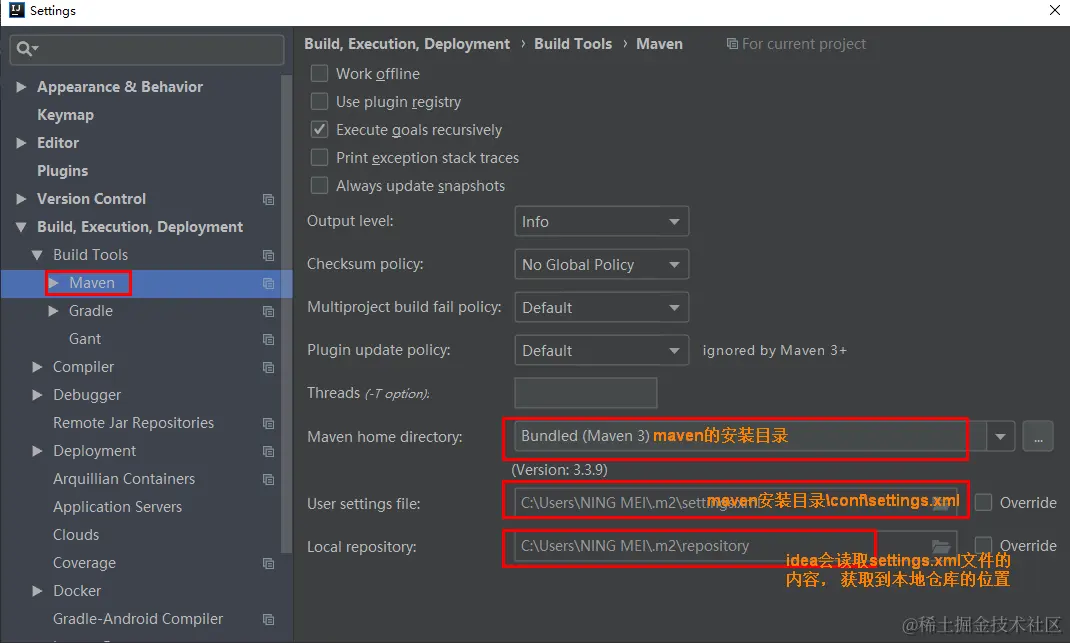Select Clouds settings item
The width and height of the screenshot is (1070, 643).
tap(76, 534)
